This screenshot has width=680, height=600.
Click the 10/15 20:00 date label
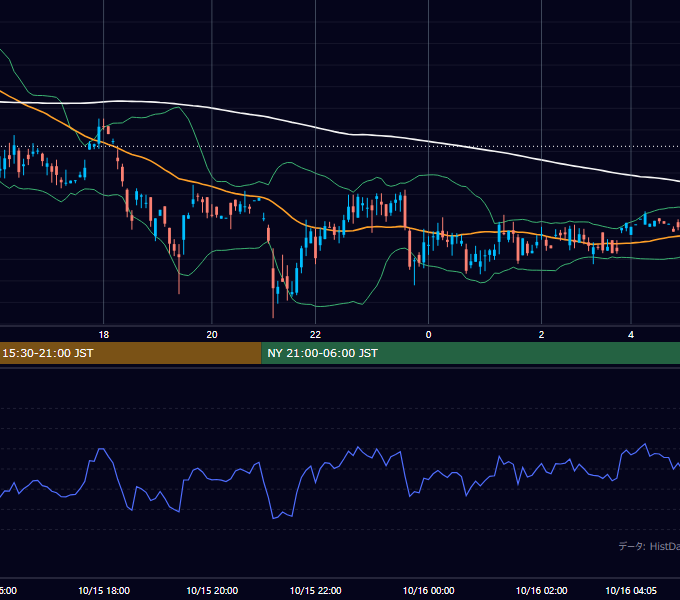click(x=212, y=590)
